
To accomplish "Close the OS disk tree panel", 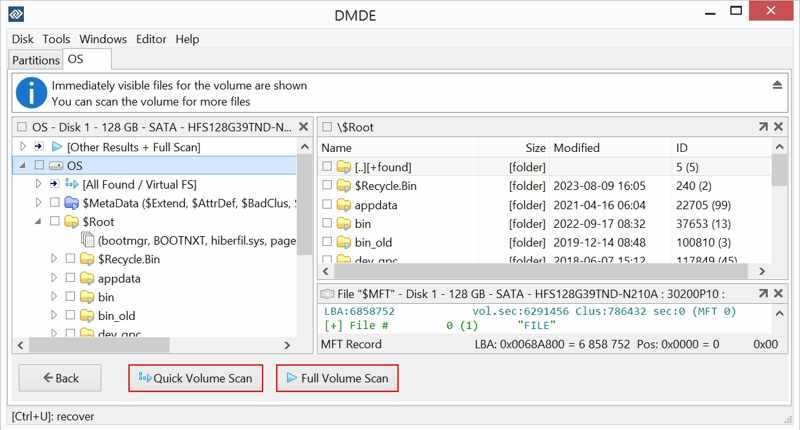I will tap(301, 127).
